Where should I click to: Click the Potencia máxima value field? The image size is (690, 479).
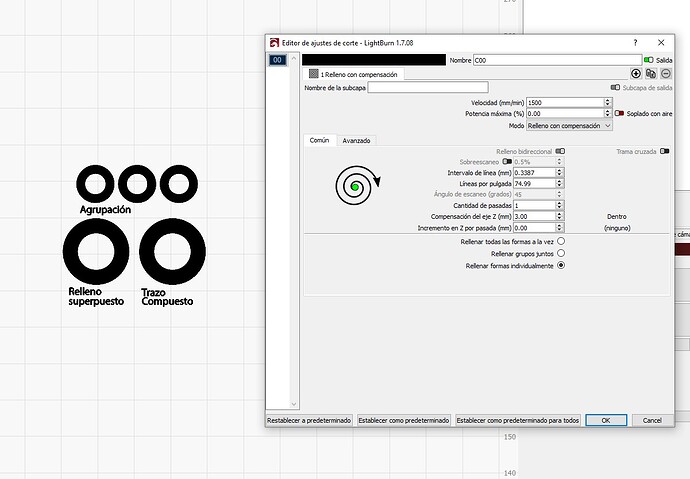click(x=565, y=113)
